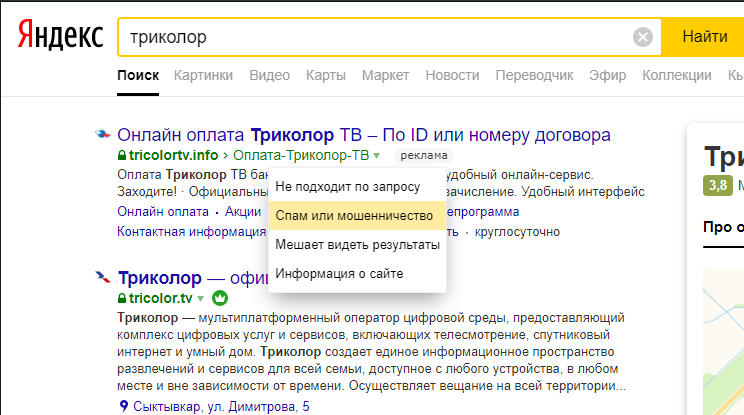Viewport: 744px width, 415px height.
Task: Click the green crown badge after tricolor.tv
Action: (220, 298)
